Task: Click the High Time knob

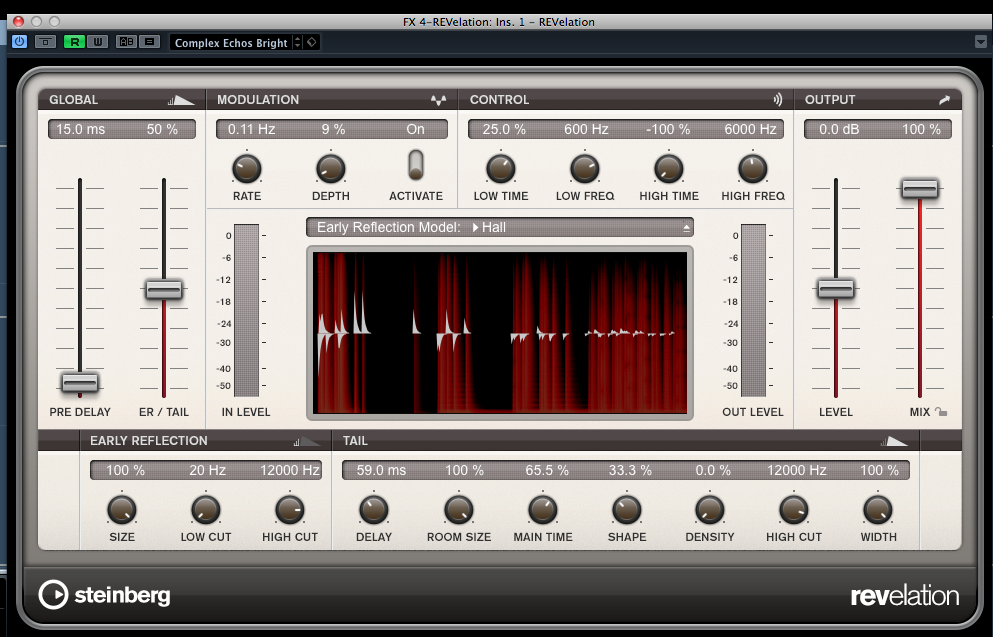Action: (x=669, y=169)
